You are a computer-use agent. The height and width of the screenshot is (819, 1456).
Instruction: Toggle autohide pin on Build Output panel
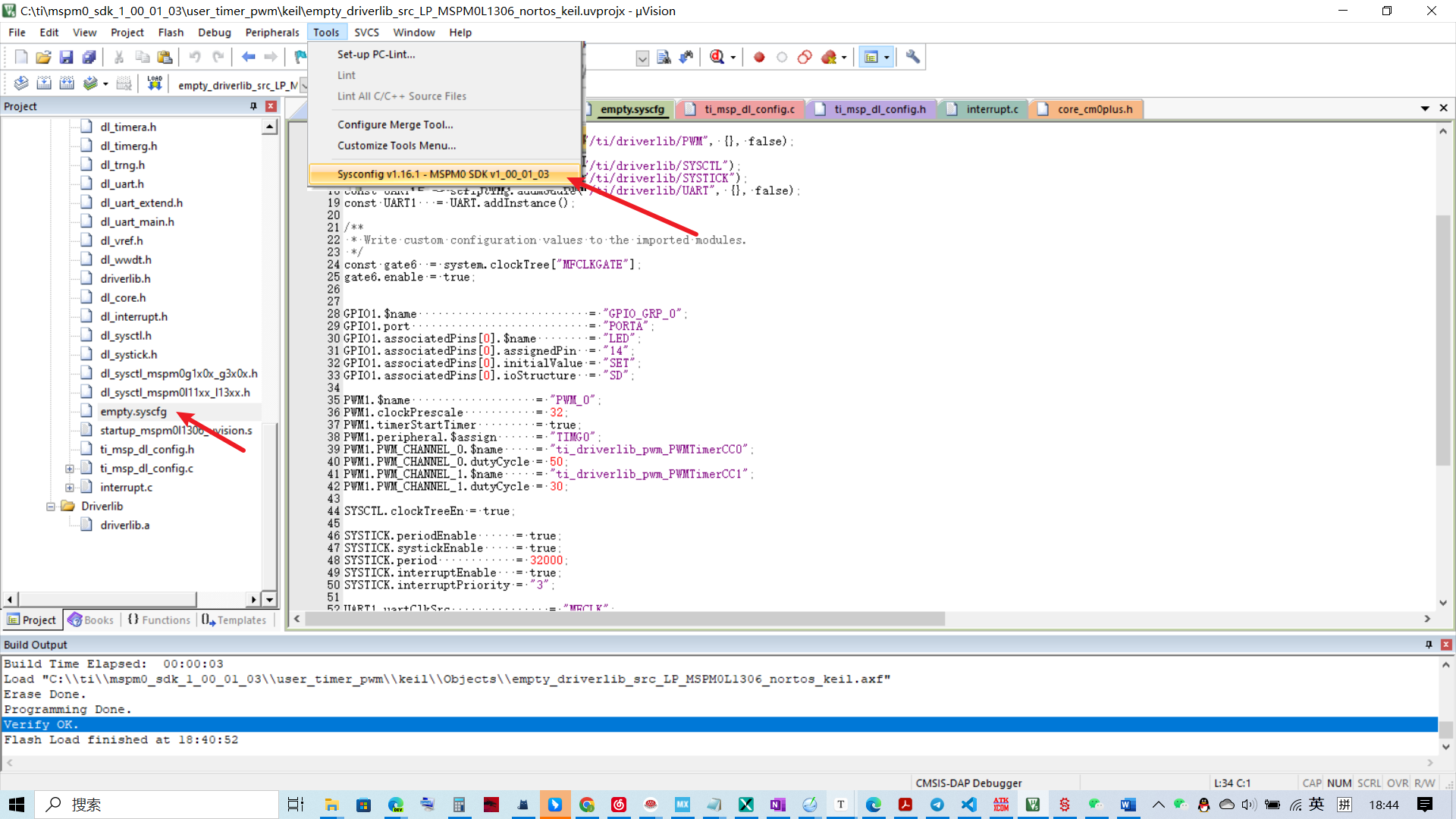point(1429,645)
